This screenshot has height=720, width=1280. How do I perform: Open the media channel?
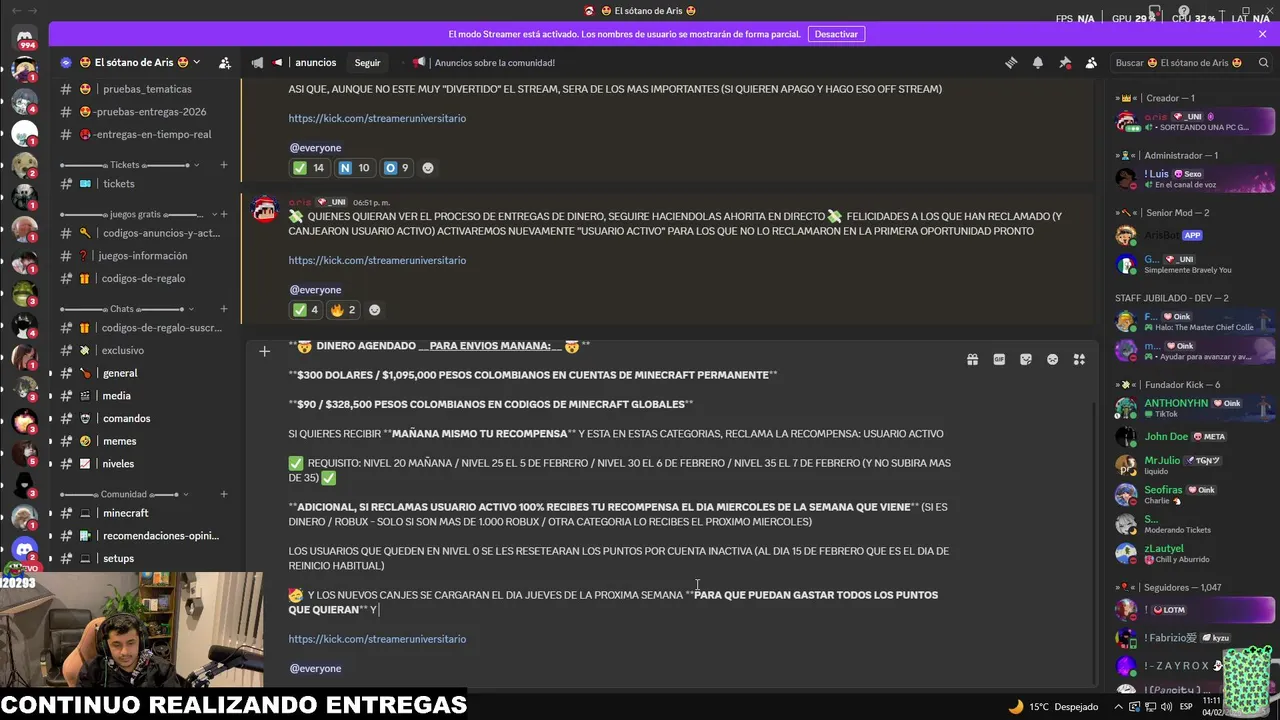tap(143, 396)
